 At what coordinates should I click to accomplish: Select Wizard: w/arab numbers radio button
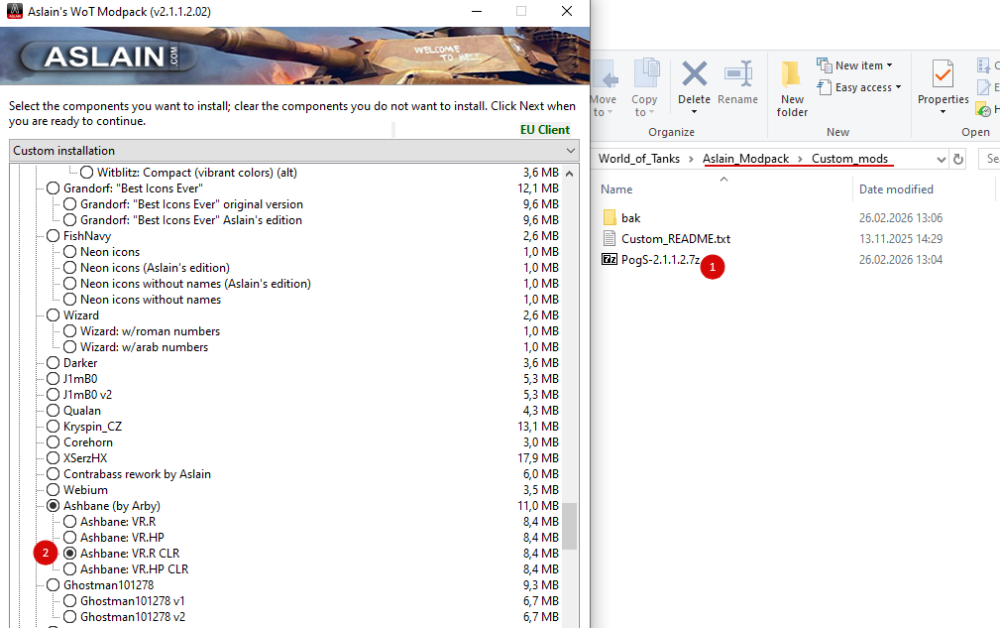70,347
